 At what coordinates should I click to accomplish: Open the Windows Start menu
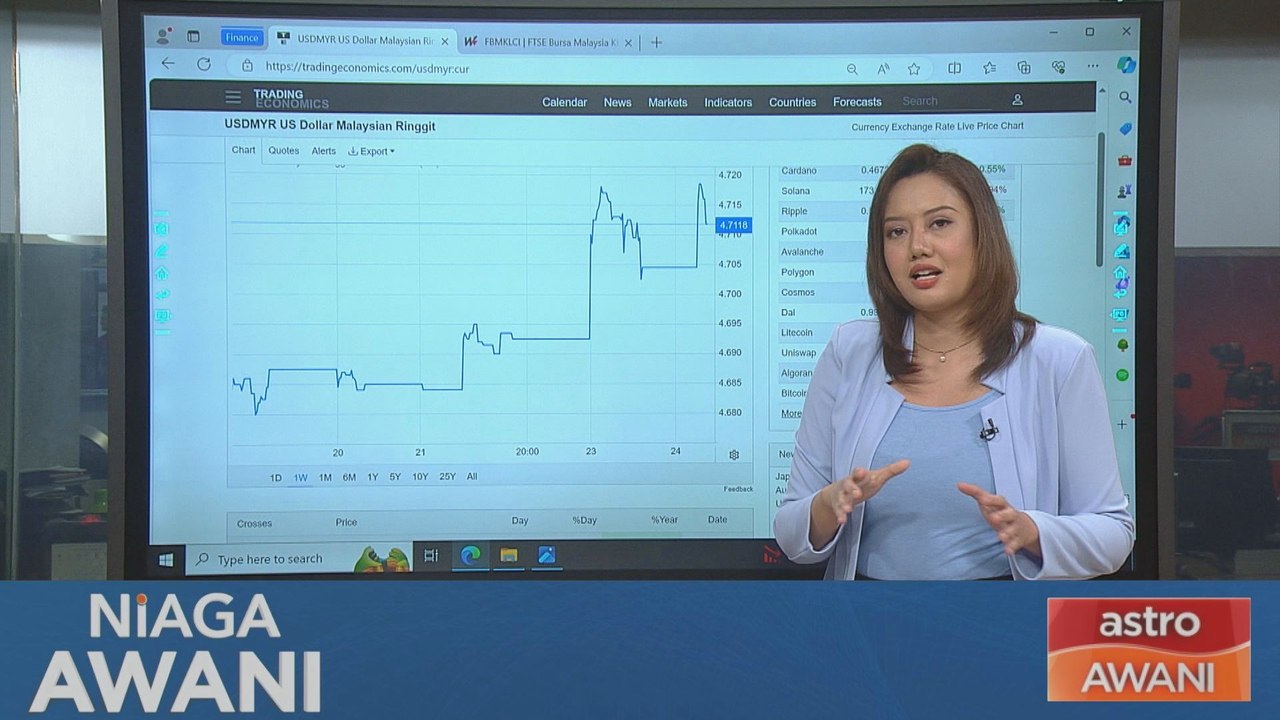(x=166, y=559)
